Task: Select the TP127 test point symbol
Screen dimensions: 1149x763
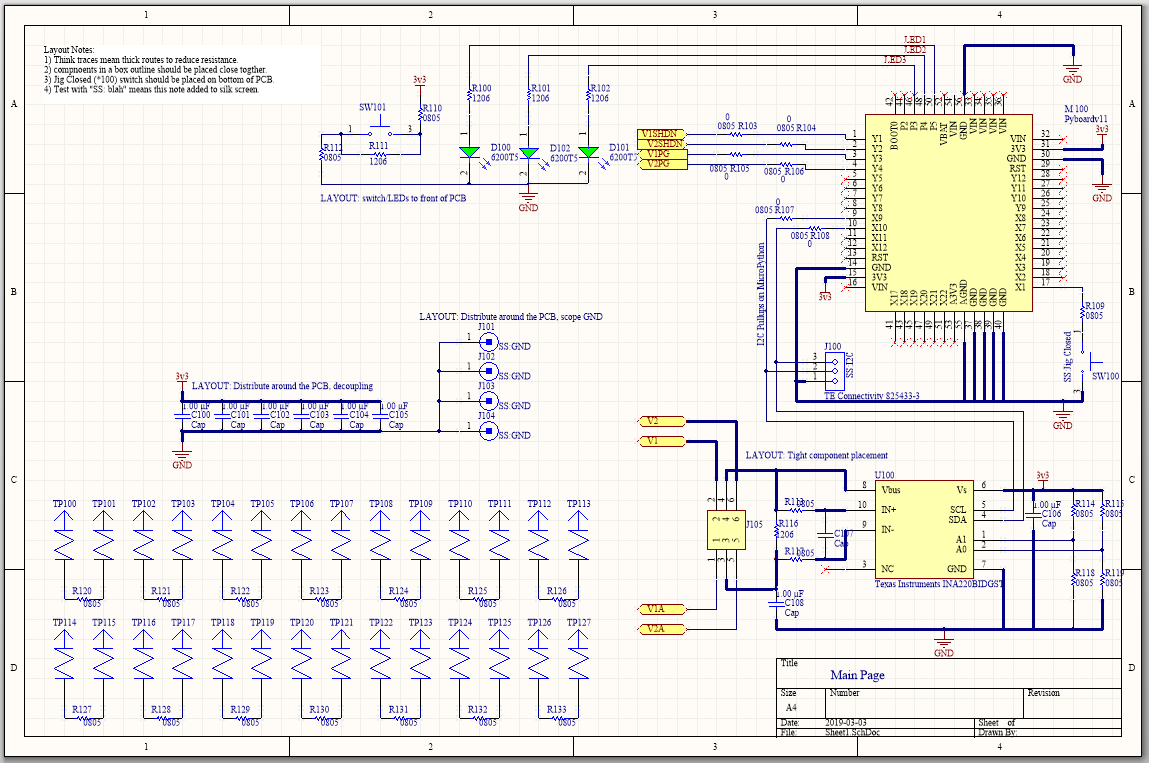Action: 578,653
